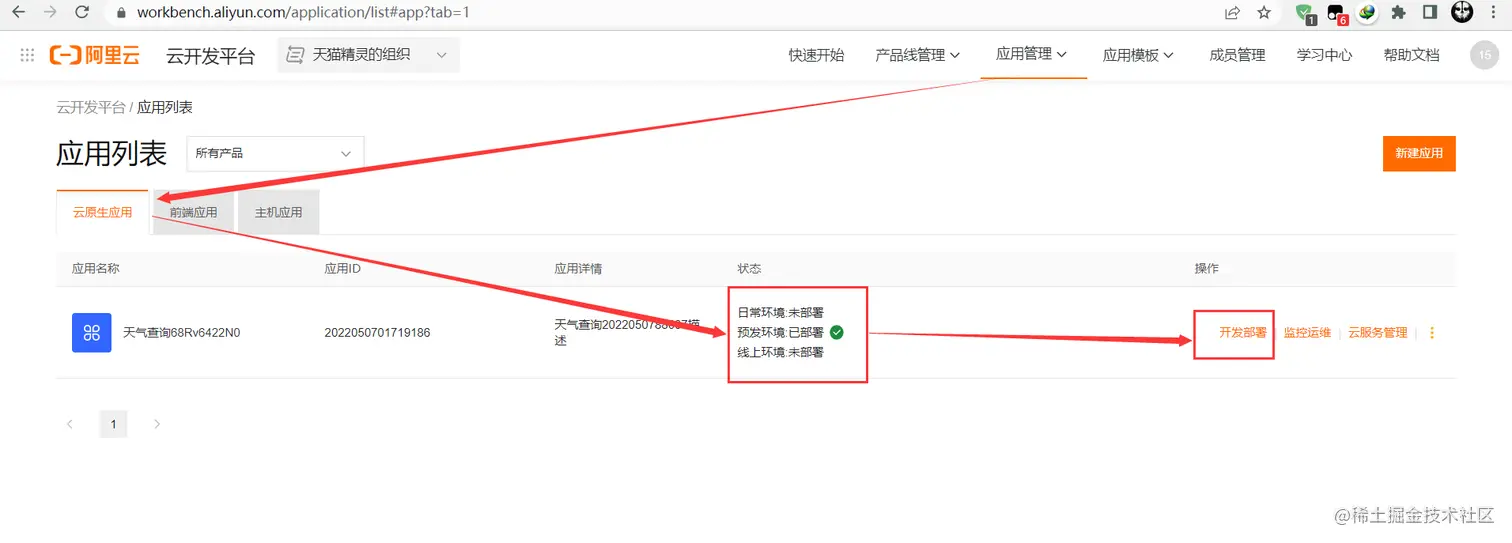
Task: Click the 开发部署 link
Action: [x=1242, y=333]
